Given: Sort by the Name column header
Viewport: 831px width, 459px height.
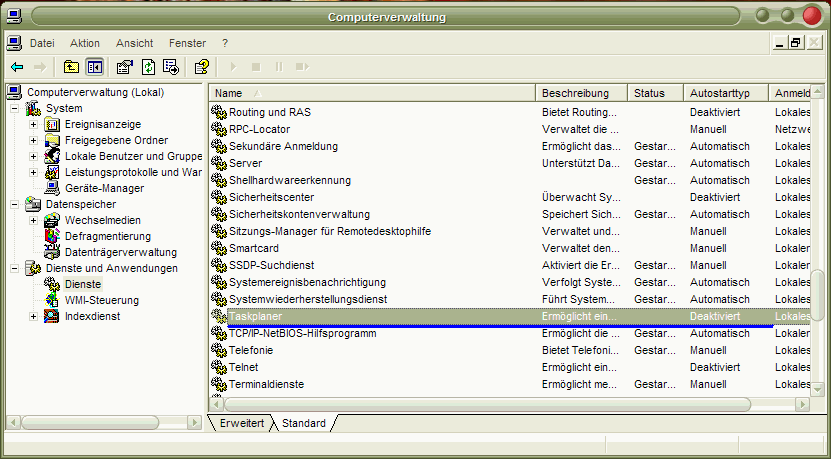Looking at the screenshot, I should coord(373,93).
